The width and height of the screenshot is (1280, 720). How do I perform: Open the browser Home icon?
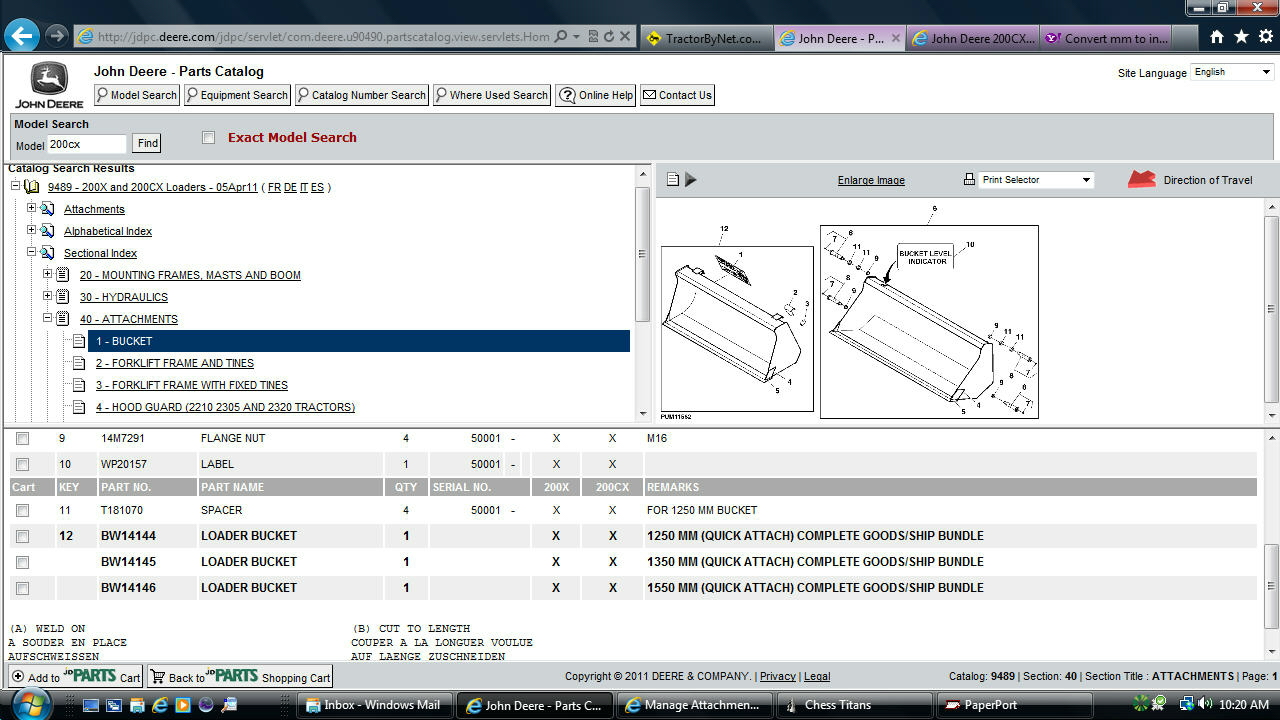1217,37
